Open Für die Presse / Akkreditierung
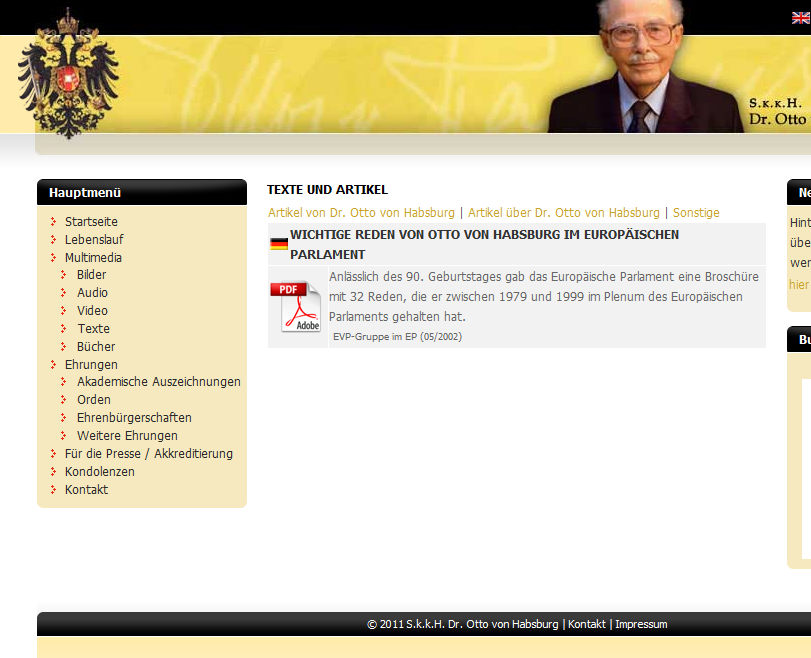Viewport: 811px width, 658px height. point(148,454)
